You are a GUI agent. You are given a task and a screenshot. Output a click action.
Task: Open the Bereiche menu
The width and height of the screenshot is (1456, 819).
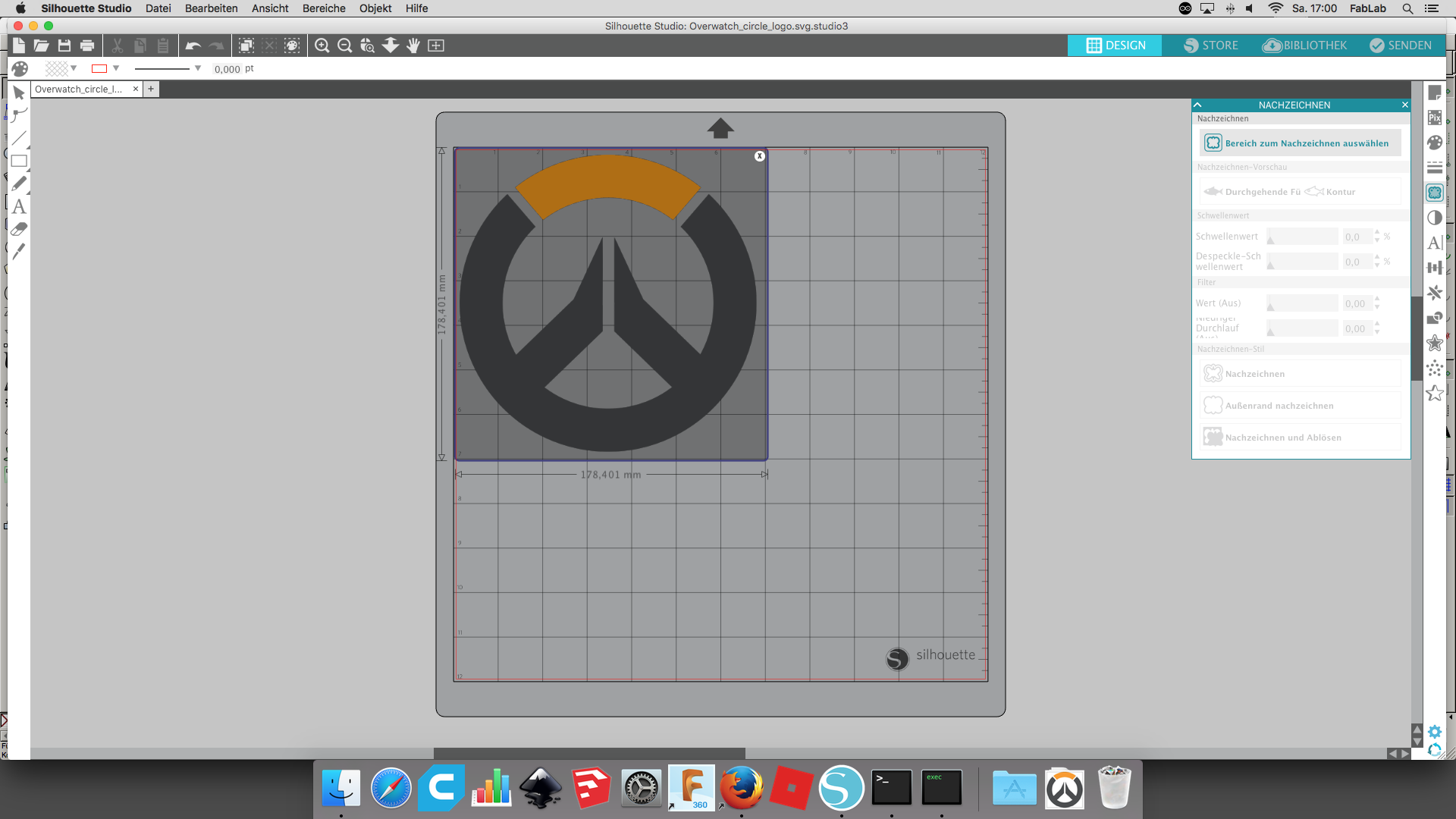click(324, 8)
